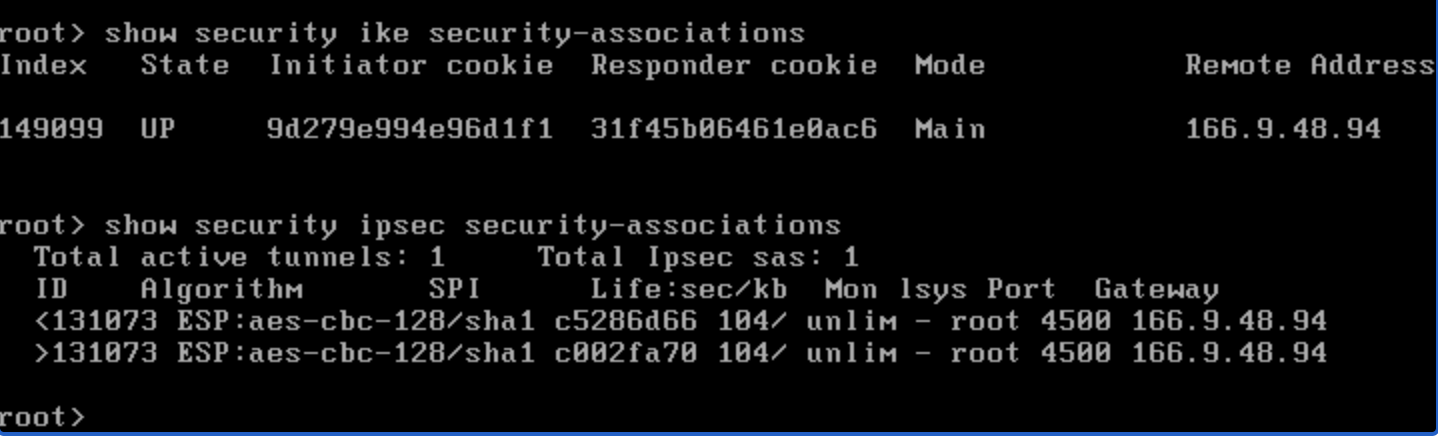1438x440 pixels.
Task: Click the IKE index value 149099
Action: (51, 129)
